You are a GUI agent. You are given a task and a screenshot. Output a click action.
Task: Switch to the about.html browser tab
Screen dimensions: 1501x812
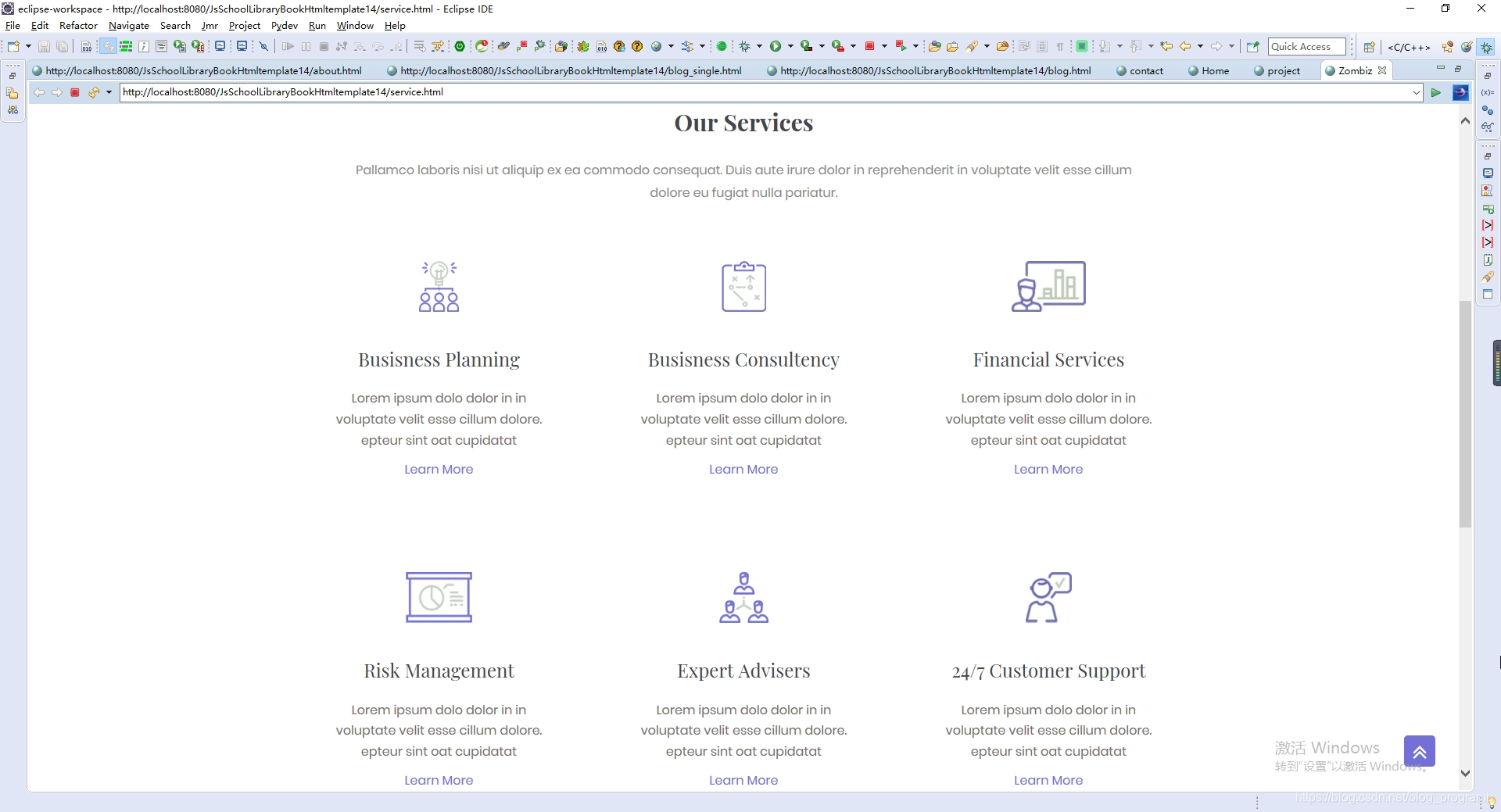(197, 70)
